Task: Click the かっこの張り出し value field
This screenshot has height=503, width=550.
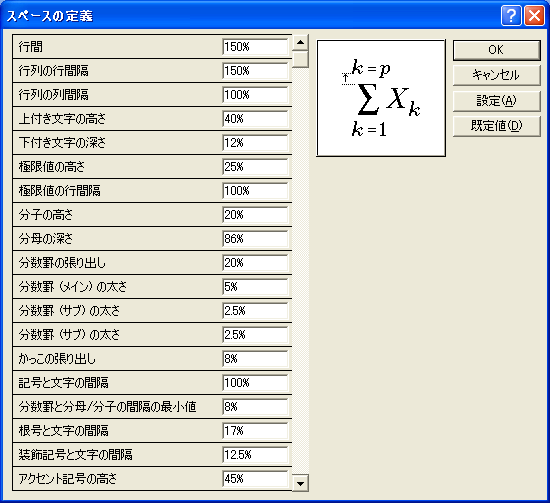Action: (x=255, y=359)
